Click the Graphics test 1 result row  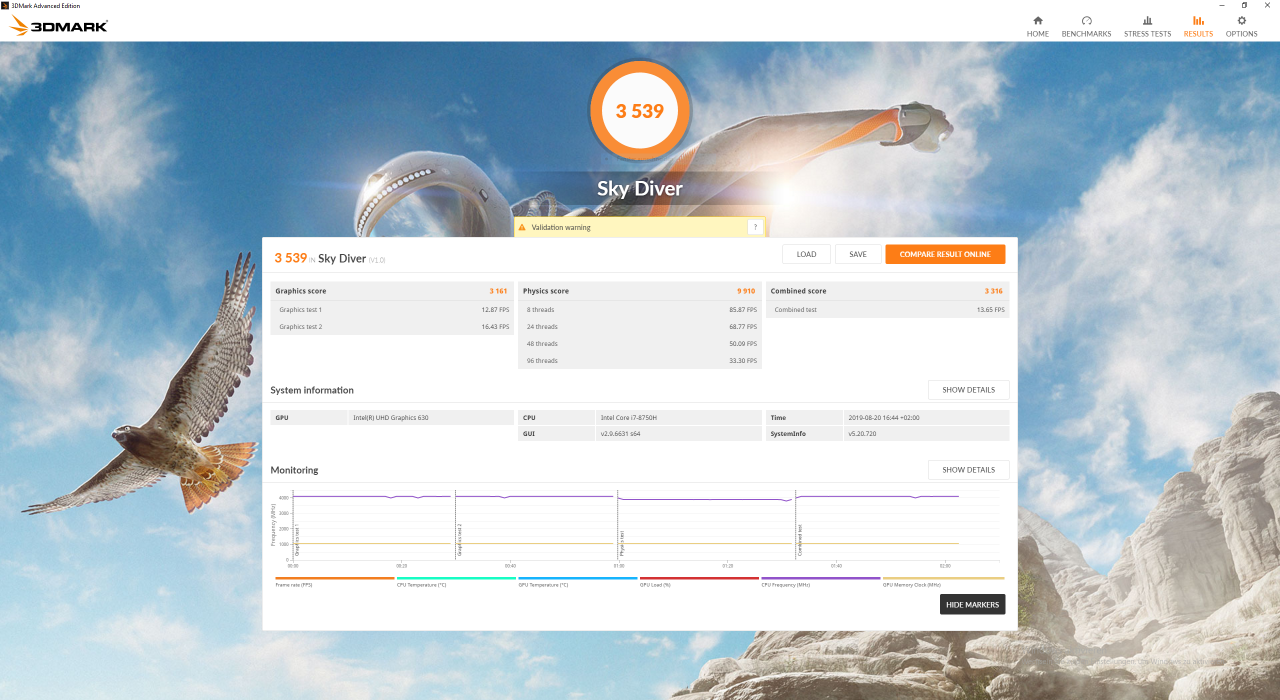pos(392,310)
